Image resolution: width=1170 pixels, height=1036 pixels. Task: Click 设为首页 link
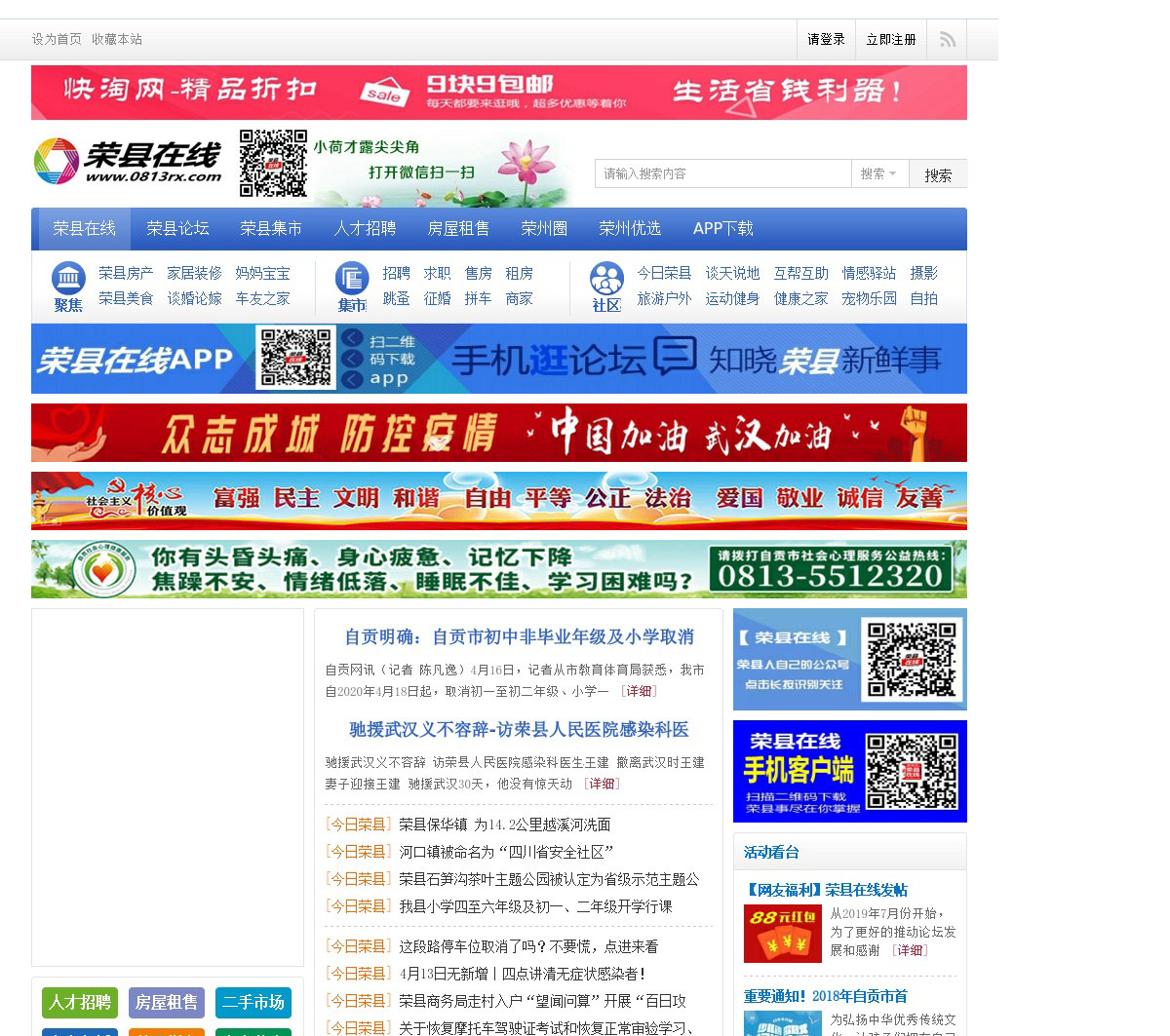coord(57,39)
